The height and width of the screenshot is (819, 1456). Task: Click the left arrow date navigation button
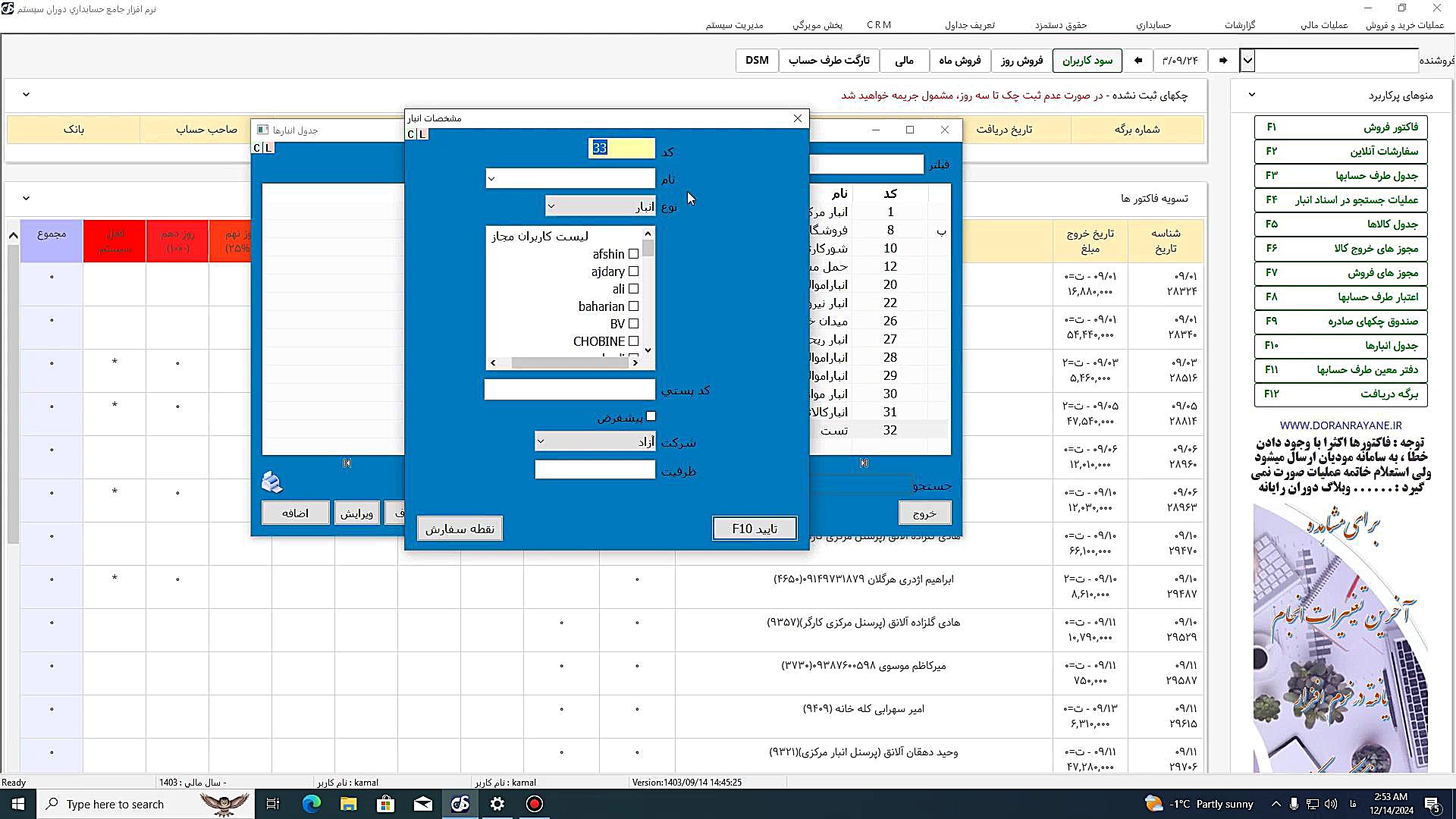click(1137, 60)
